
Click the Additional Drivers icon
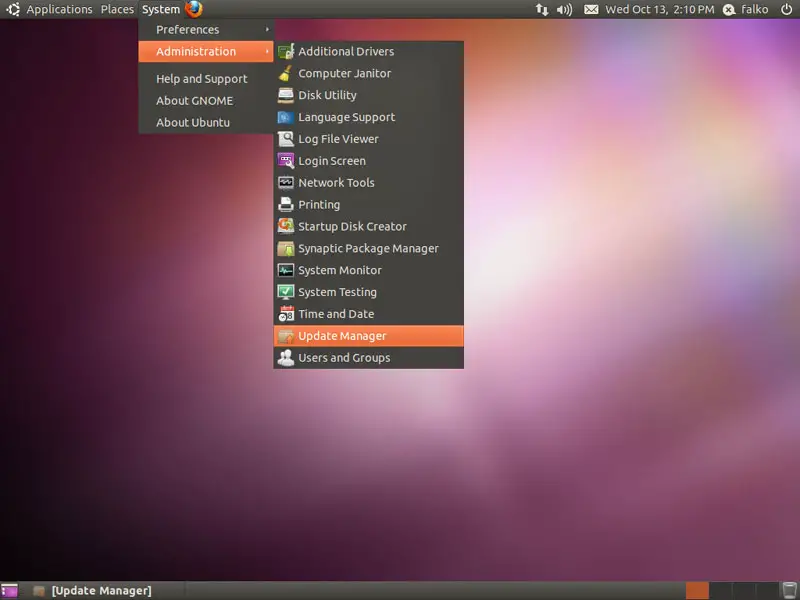286,51
